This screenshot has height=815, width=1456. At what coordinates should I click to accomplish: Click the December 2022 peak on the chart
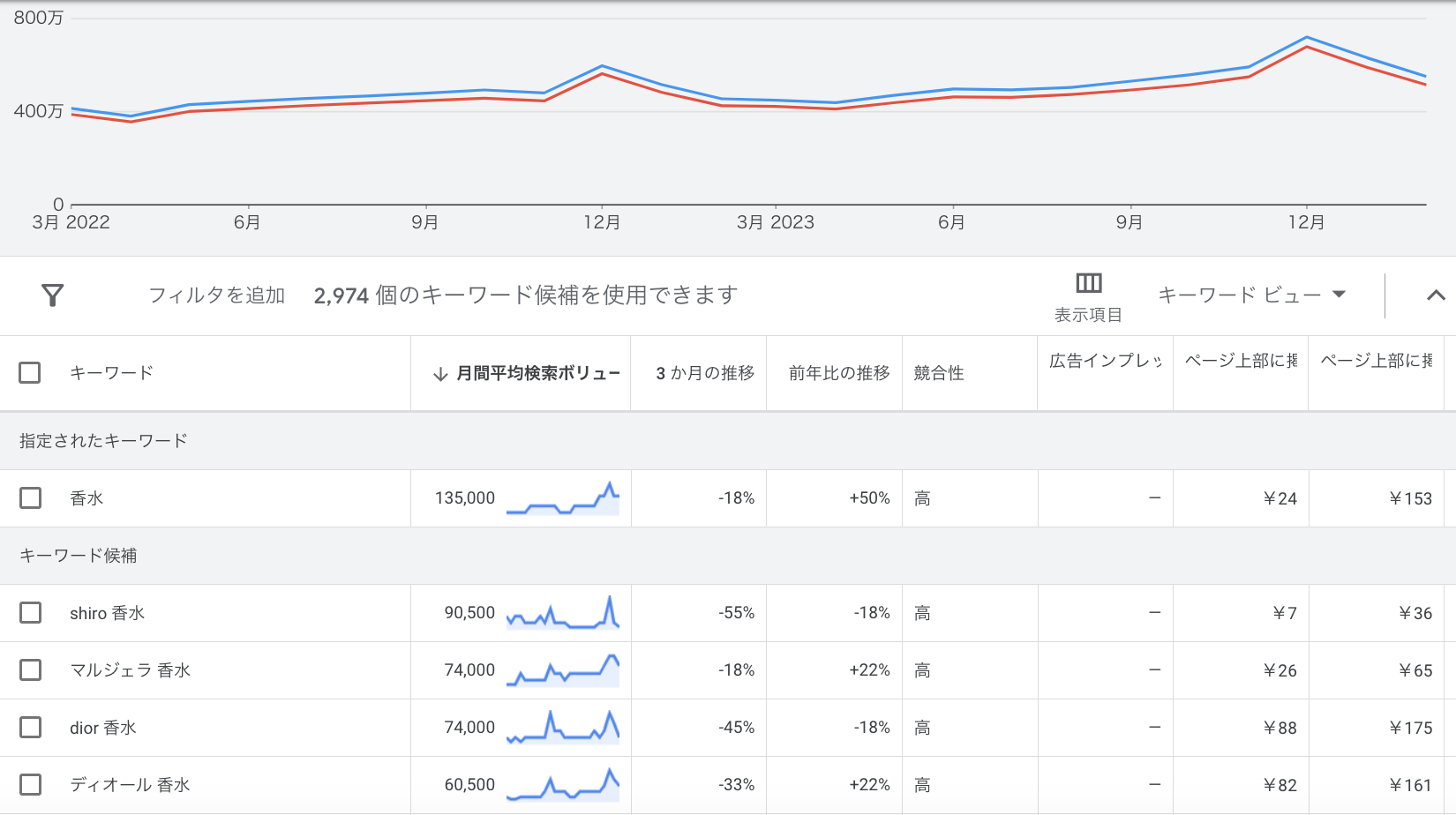603,66
